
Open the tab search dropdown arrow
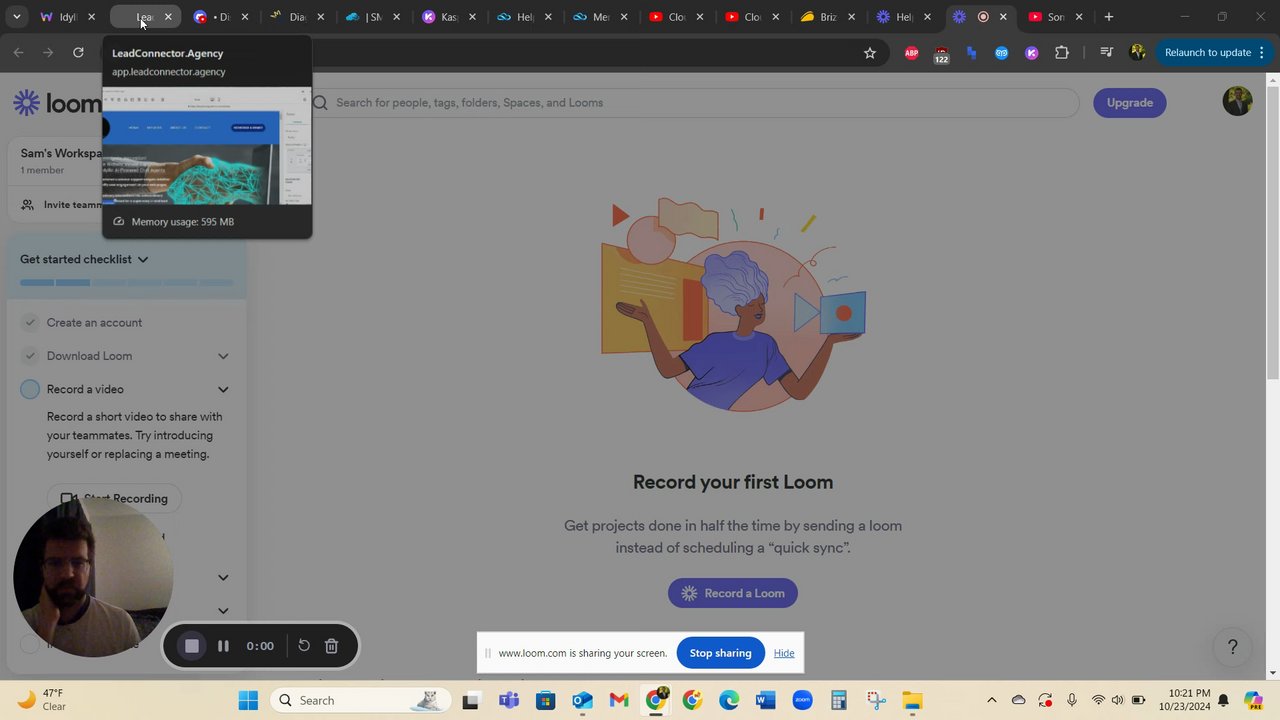click(17, 17)
